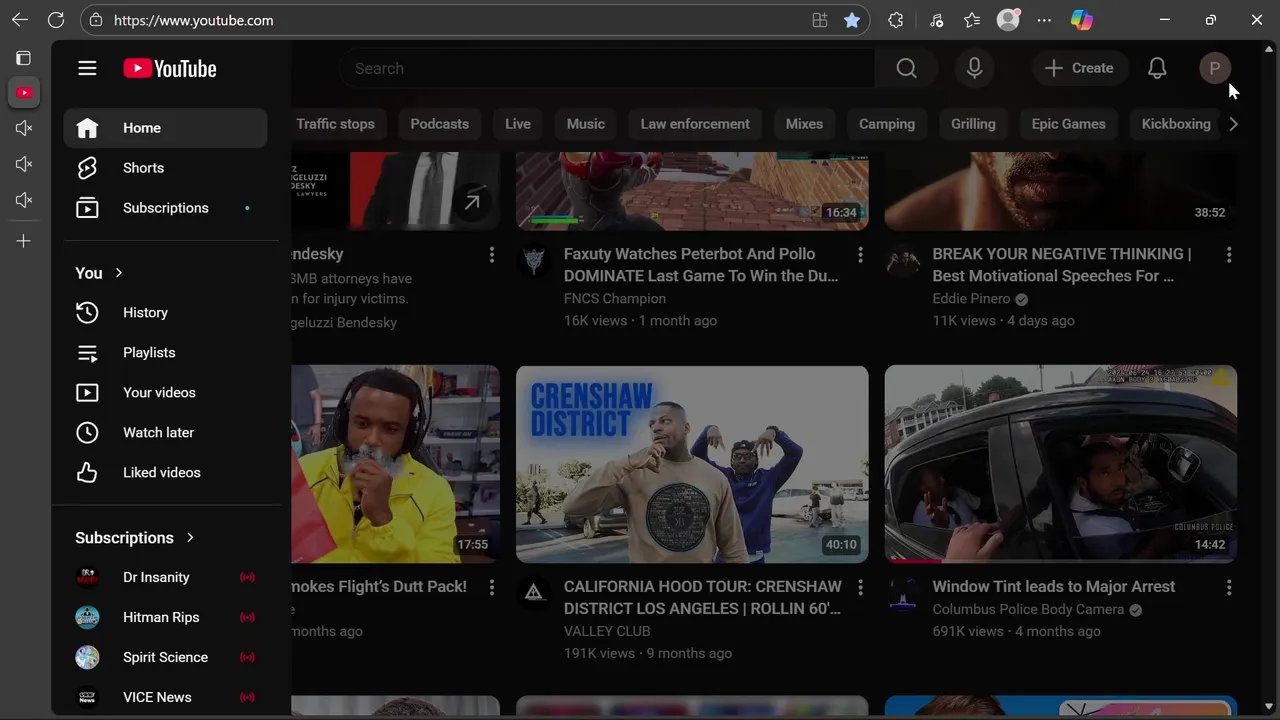This screenshot has height=720, width=1280.
Task: Open Subscriptions in sidebar
Action: point(165,208)
